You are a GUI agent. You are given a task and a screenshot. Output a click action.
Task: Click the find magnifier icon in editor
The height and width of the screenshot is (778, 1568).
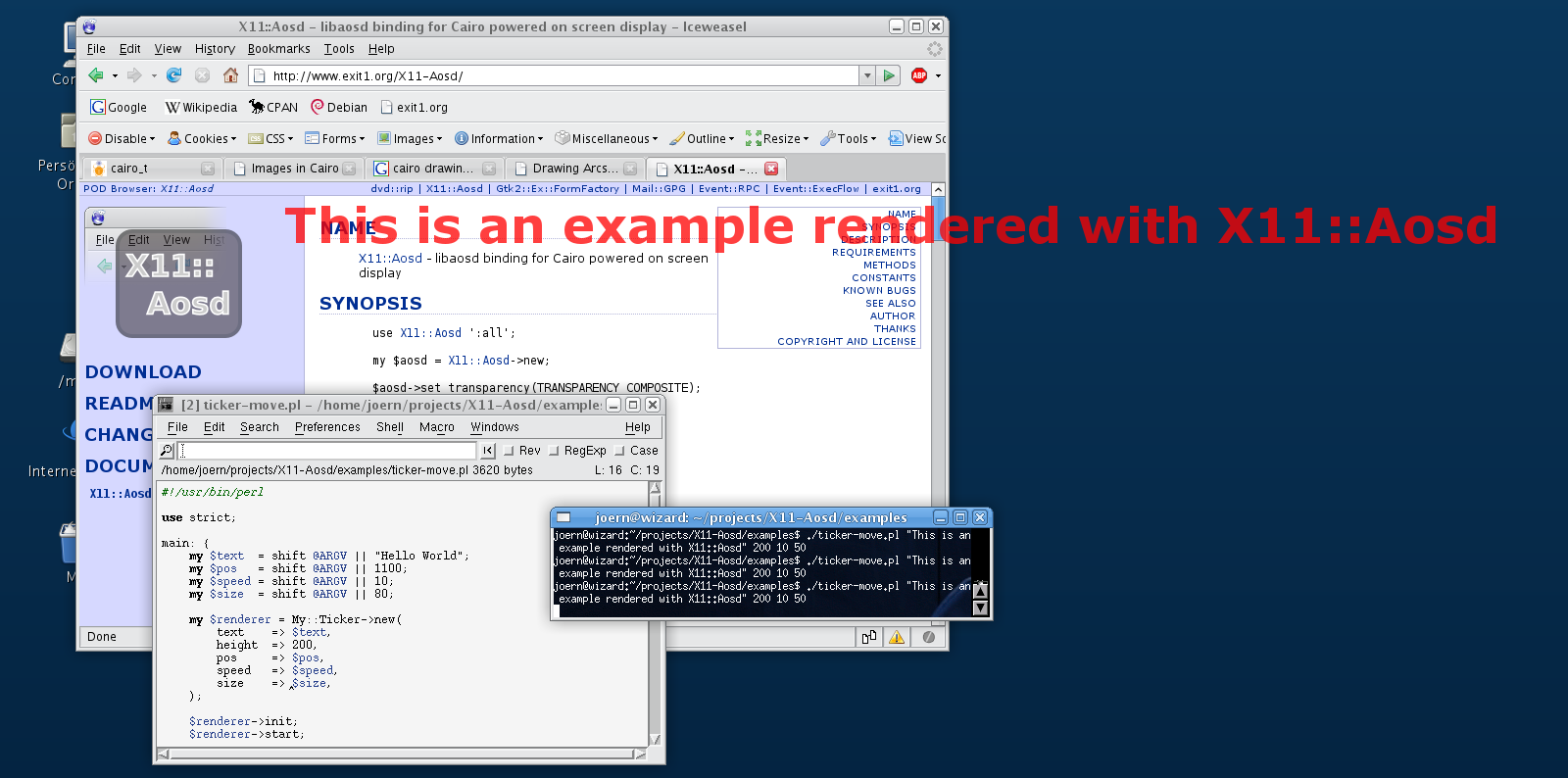pyautogui.click(x=167, y=451)
